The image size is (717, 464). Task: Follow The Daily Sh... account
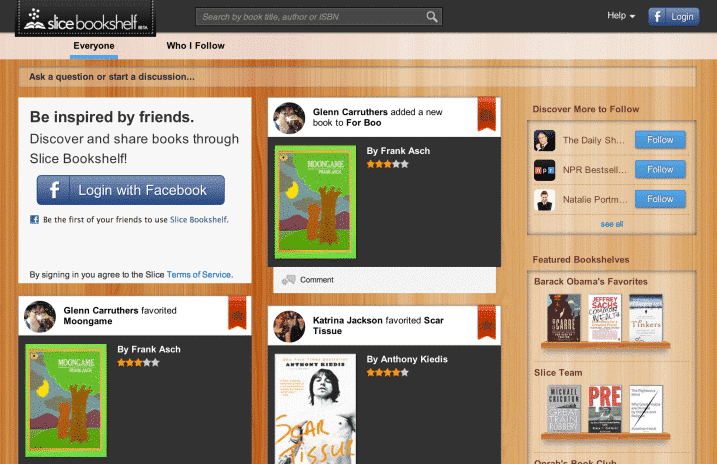(x=660, y=140)
